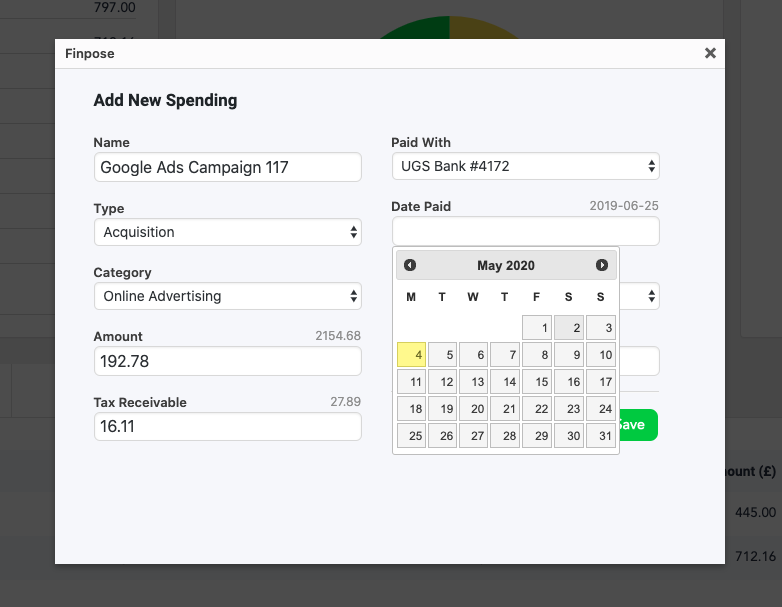The height and width of the screenshot is (607, 782).
Task: Select day 11 in the calendar
Action: (411, 382)
